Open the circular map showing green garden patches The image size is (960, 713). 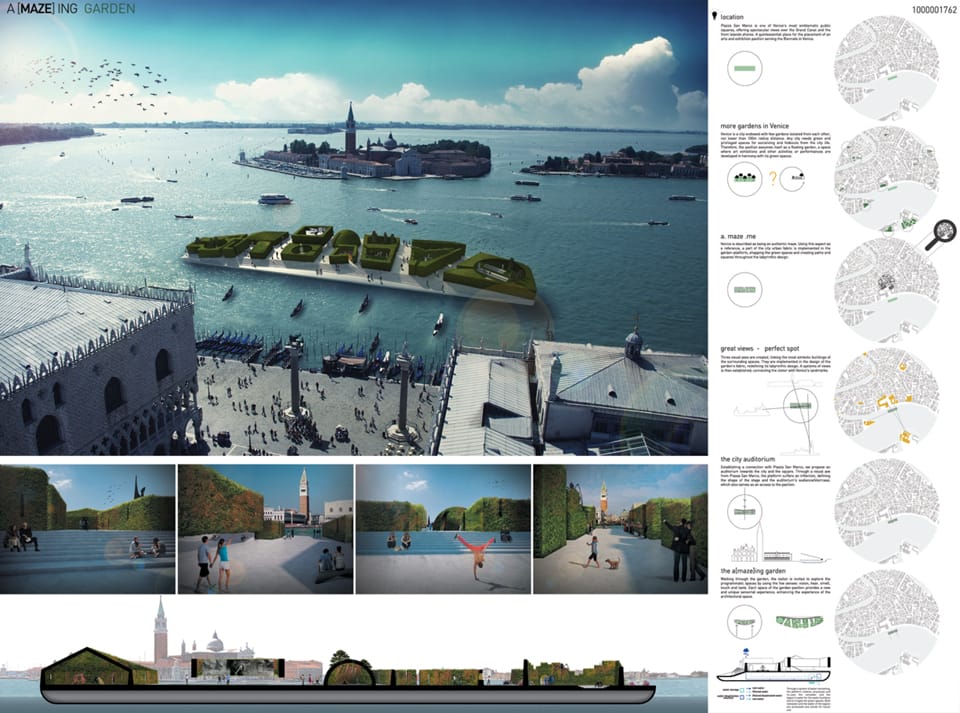click(x=886, y=179)
